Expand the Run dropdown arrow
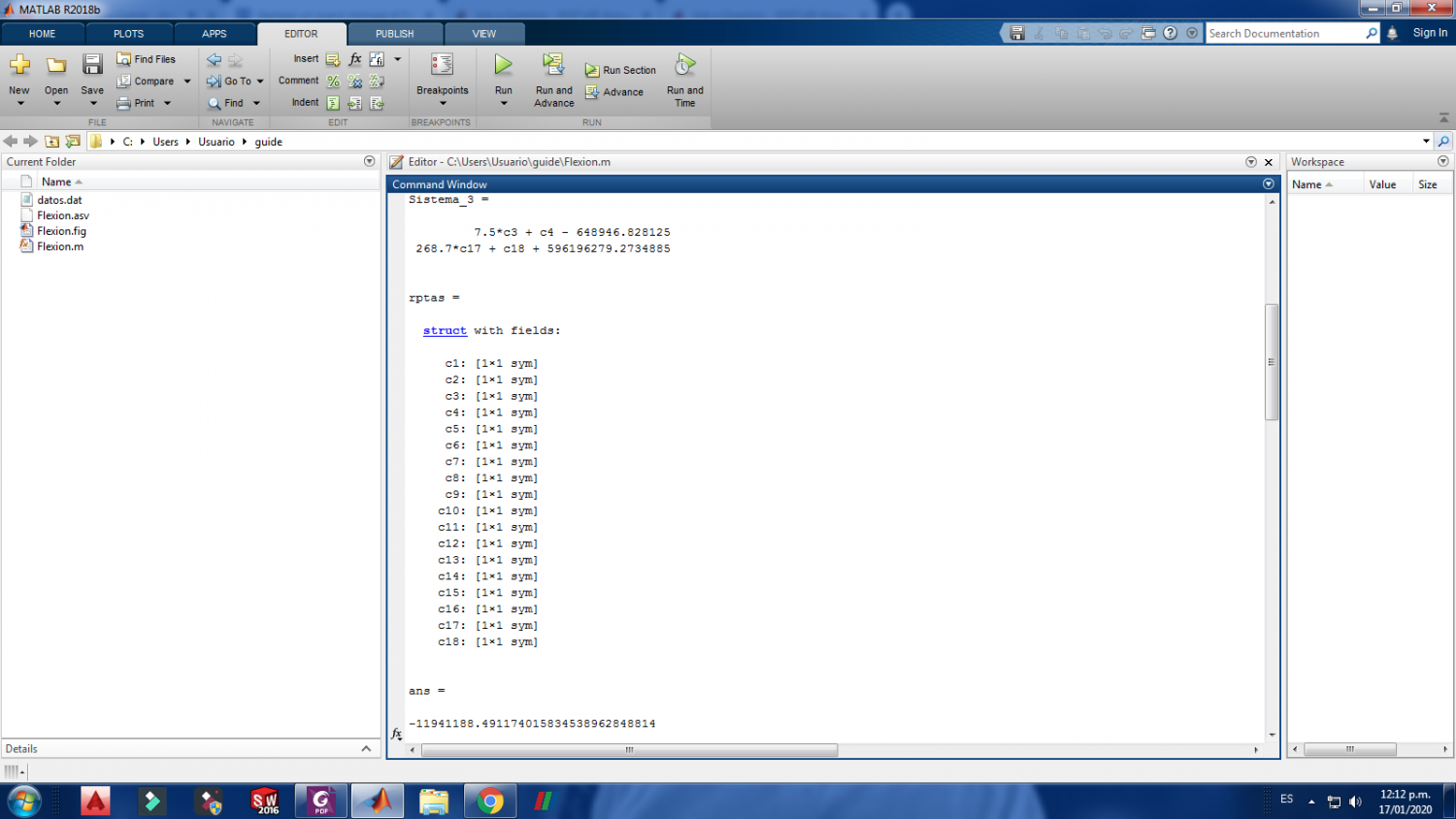 pos(503,103)
